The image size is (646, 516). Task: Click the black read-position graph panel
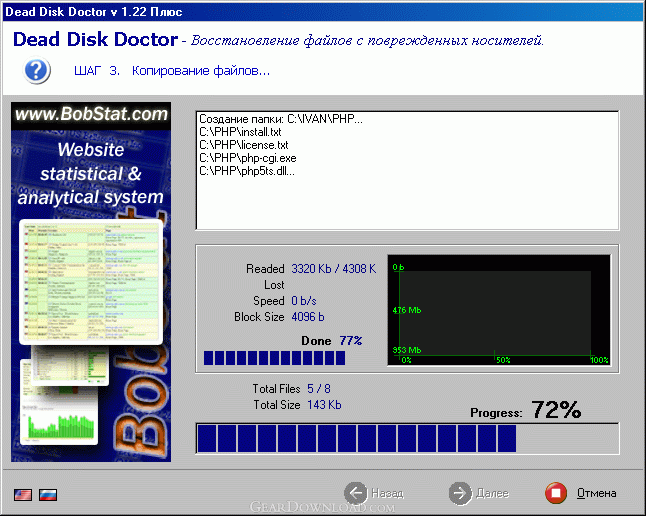[x=499, y=310]
